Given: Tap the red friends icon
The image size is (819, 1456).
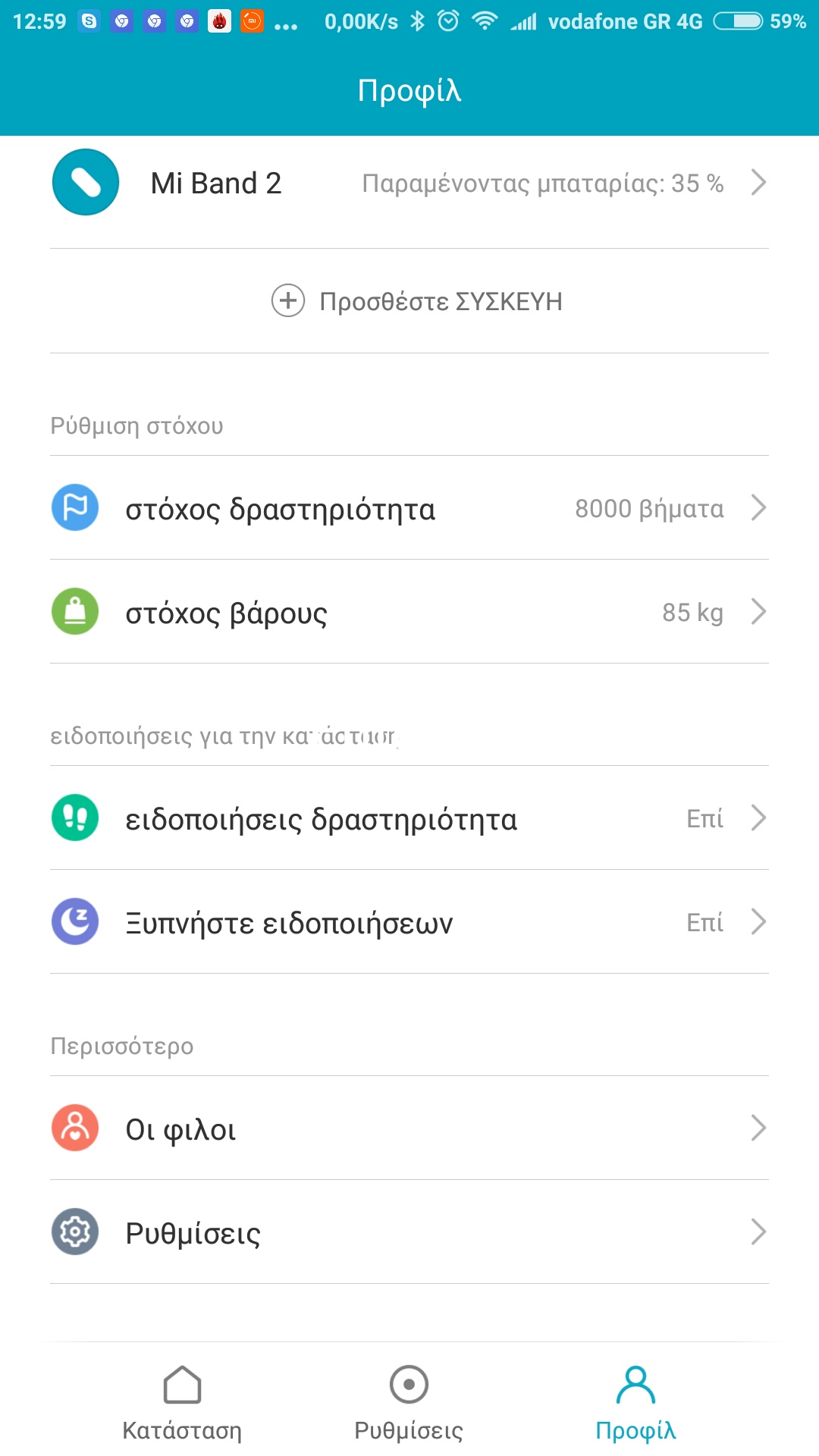Looking at the screenshot, I should [x=75, y=1128].
